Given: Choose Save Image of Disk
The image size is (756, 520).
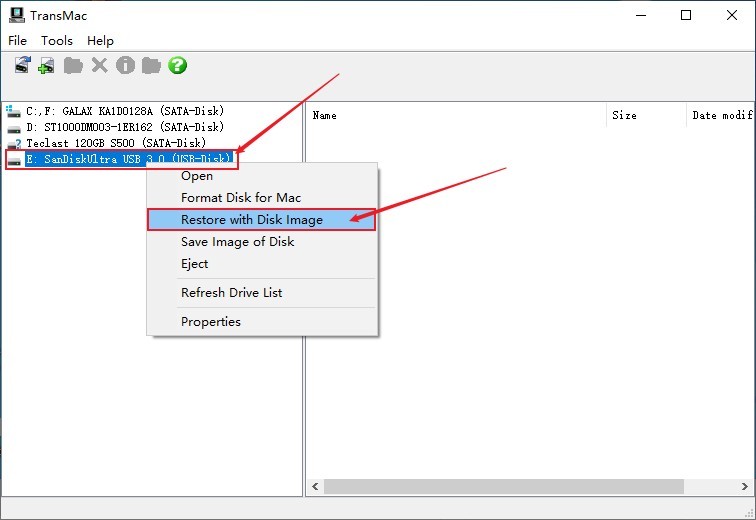Looking at the screenshot, I should [262, 241].
